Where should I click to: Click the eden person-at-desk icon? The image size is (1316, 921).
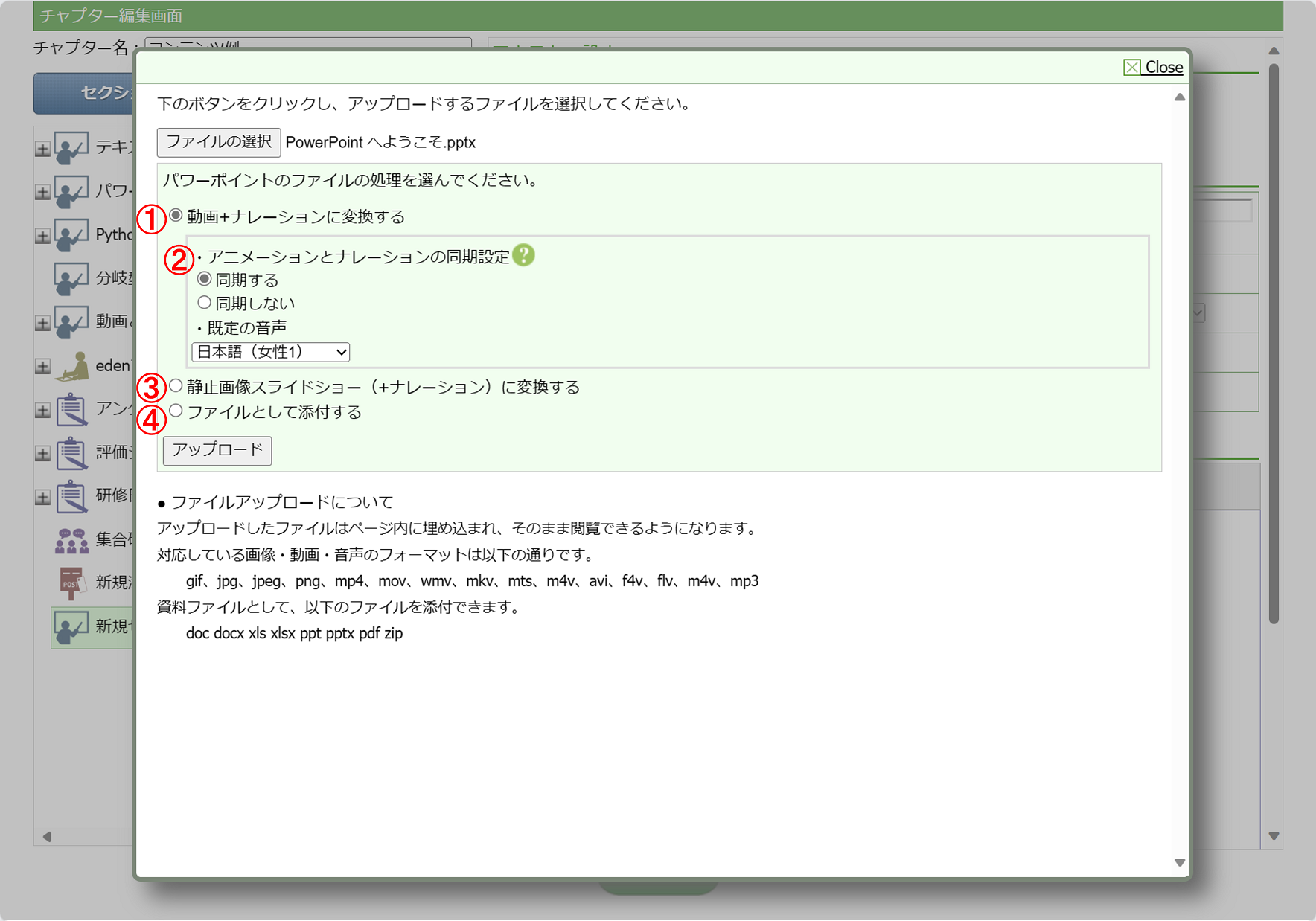[x=73, y=365]
